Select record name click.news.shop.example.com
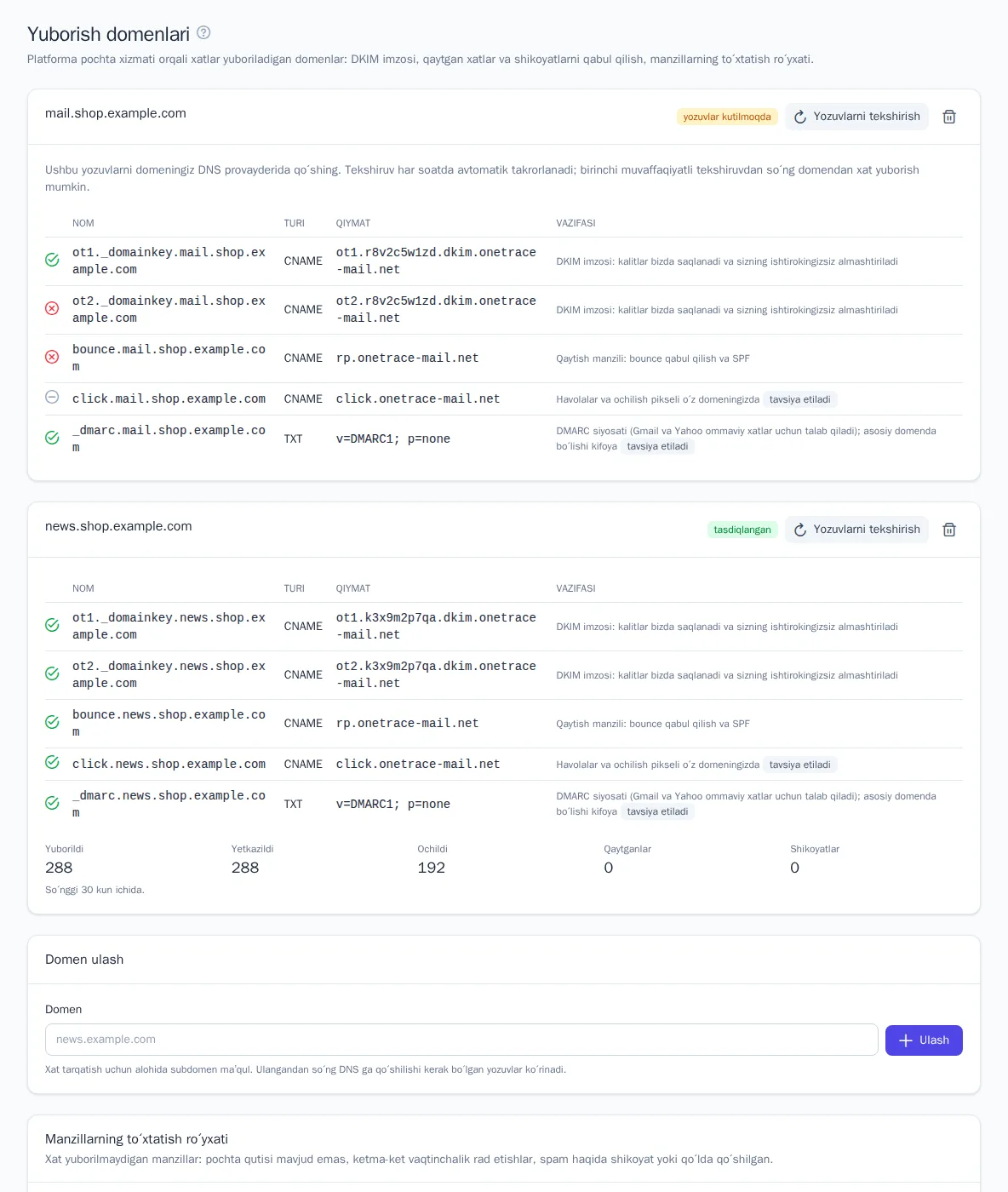 point(169,765)
